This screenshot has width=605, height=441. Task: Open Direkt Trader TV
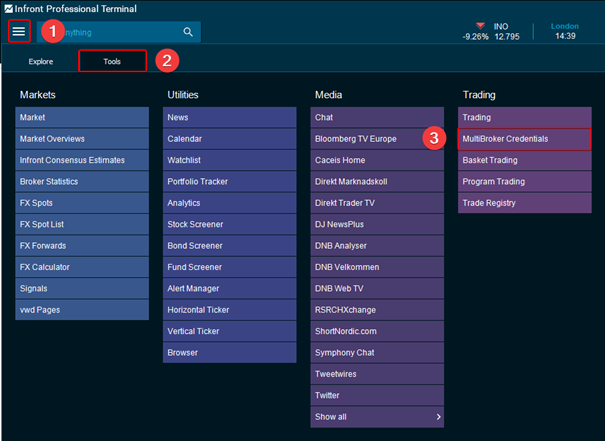[377, 203]
